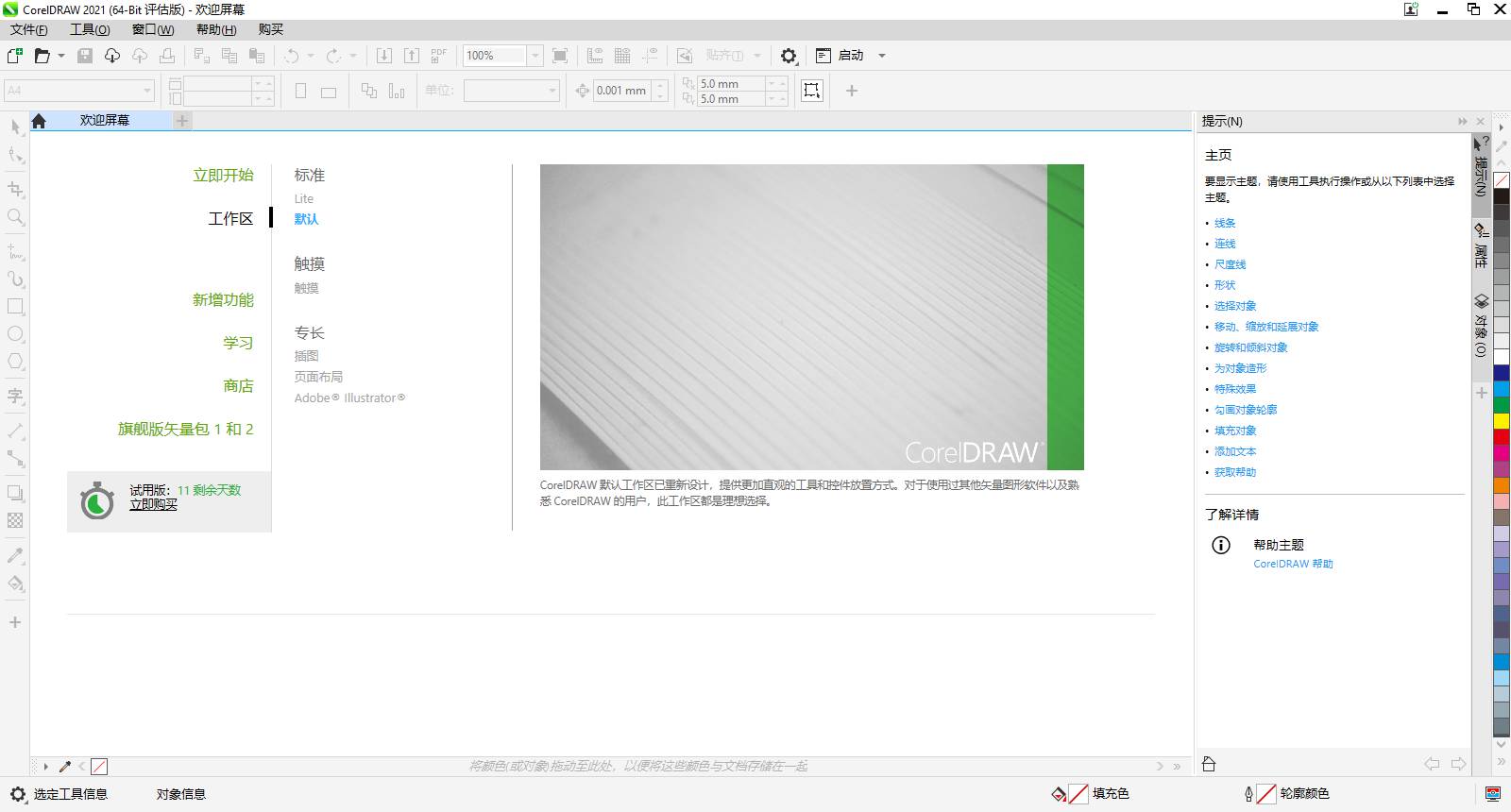
Task: Click the New document icon
Action: click(15, 56)
